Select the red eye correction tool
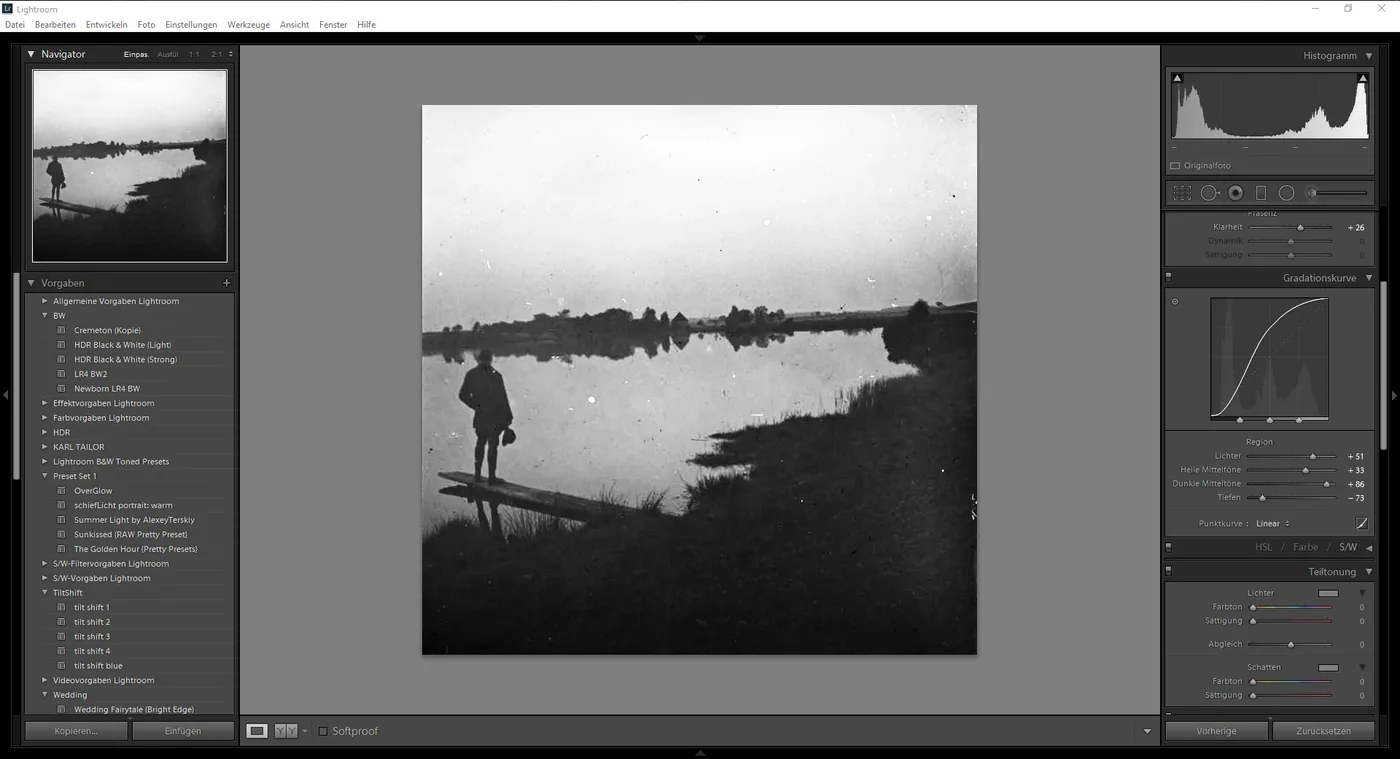This screenshot has width=1400, height=759. click(1236, 193)
